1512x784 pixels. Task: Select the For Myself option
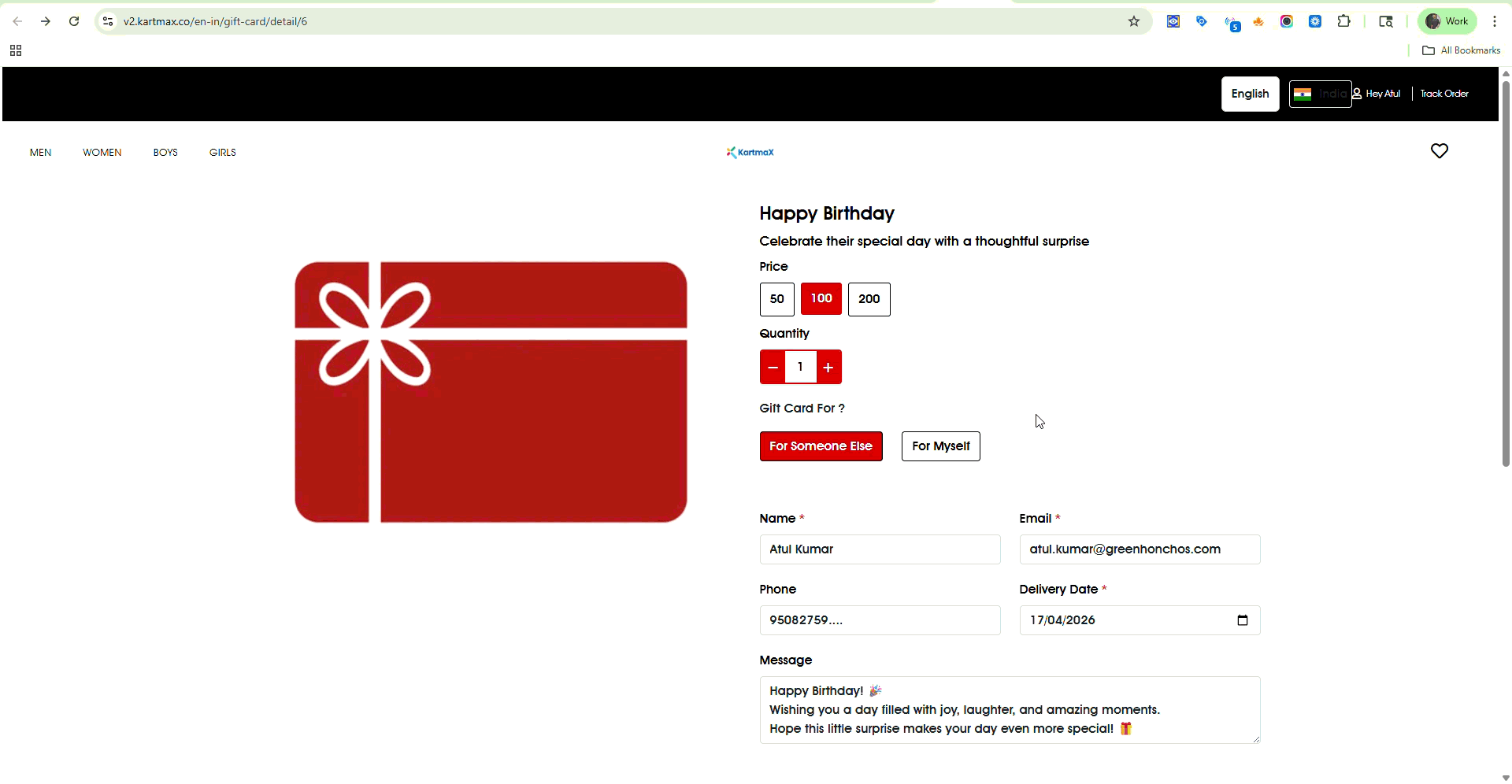click(x=940, y=446)
